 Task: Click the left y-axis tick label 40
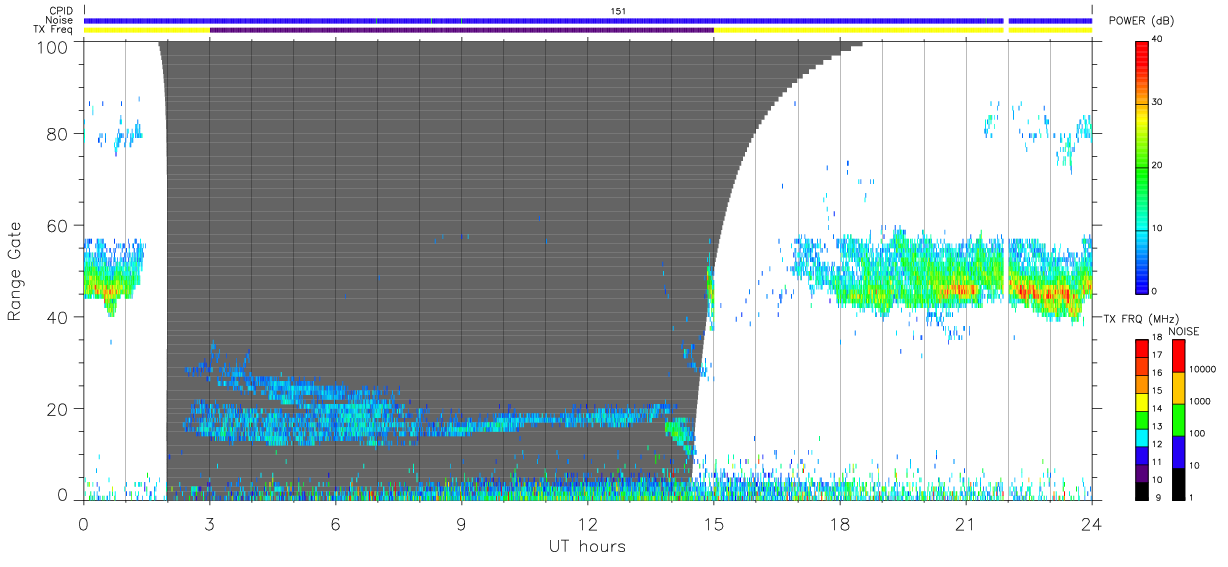(58, 317)
